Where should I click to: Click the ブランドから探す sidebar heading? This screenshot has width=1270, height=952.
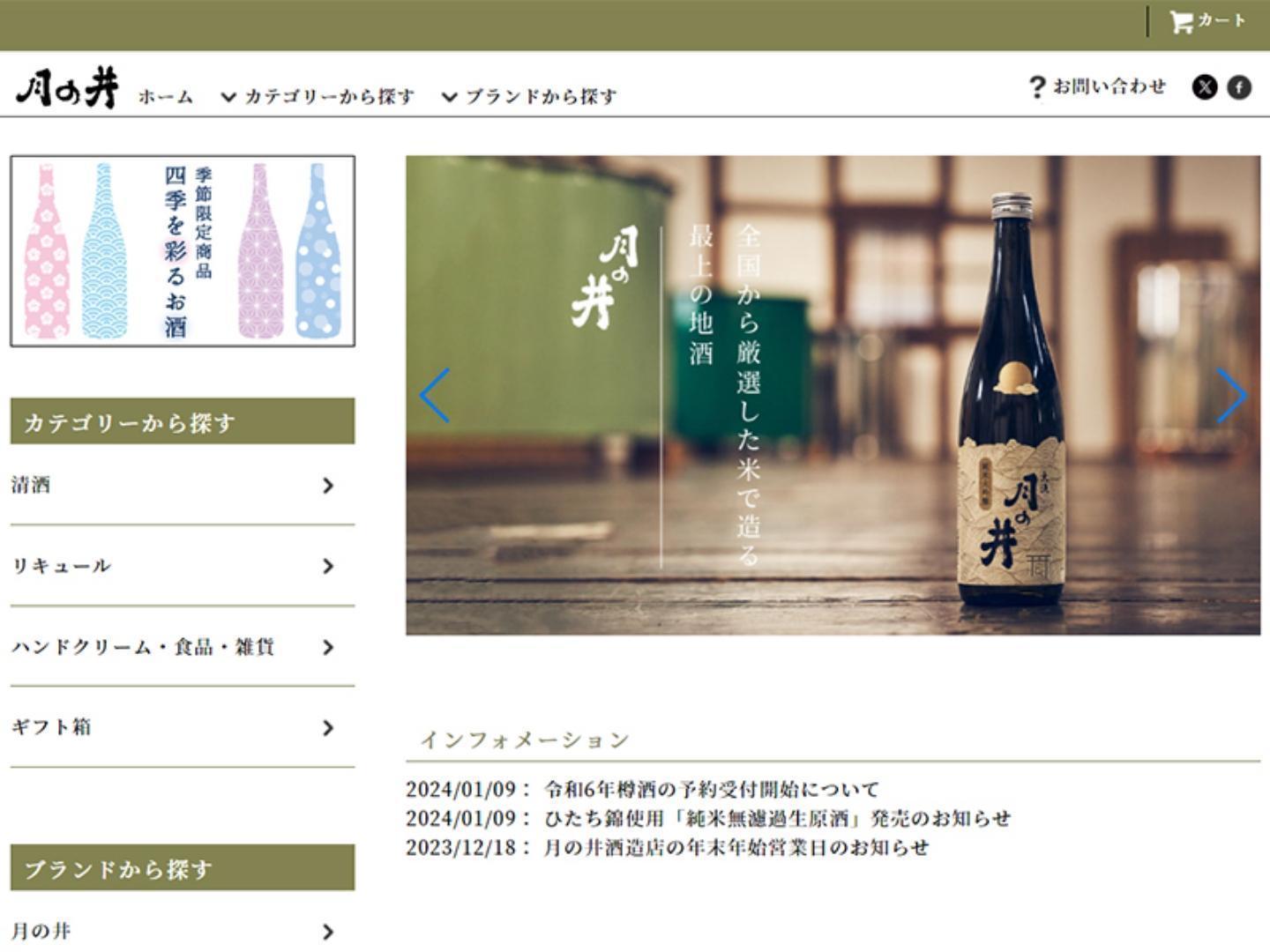(x=183, y=868)
